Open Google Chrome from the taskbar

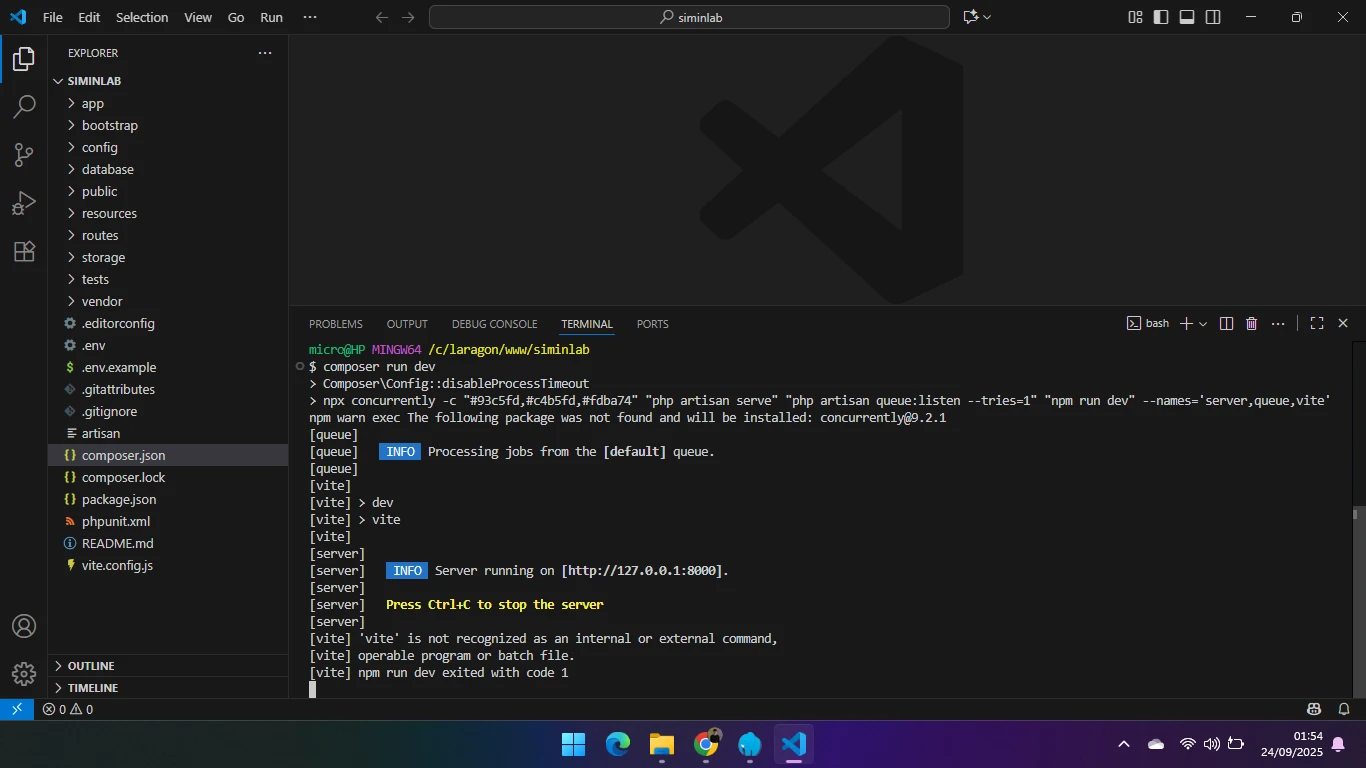pyautogui.click(x=706, y=745)
